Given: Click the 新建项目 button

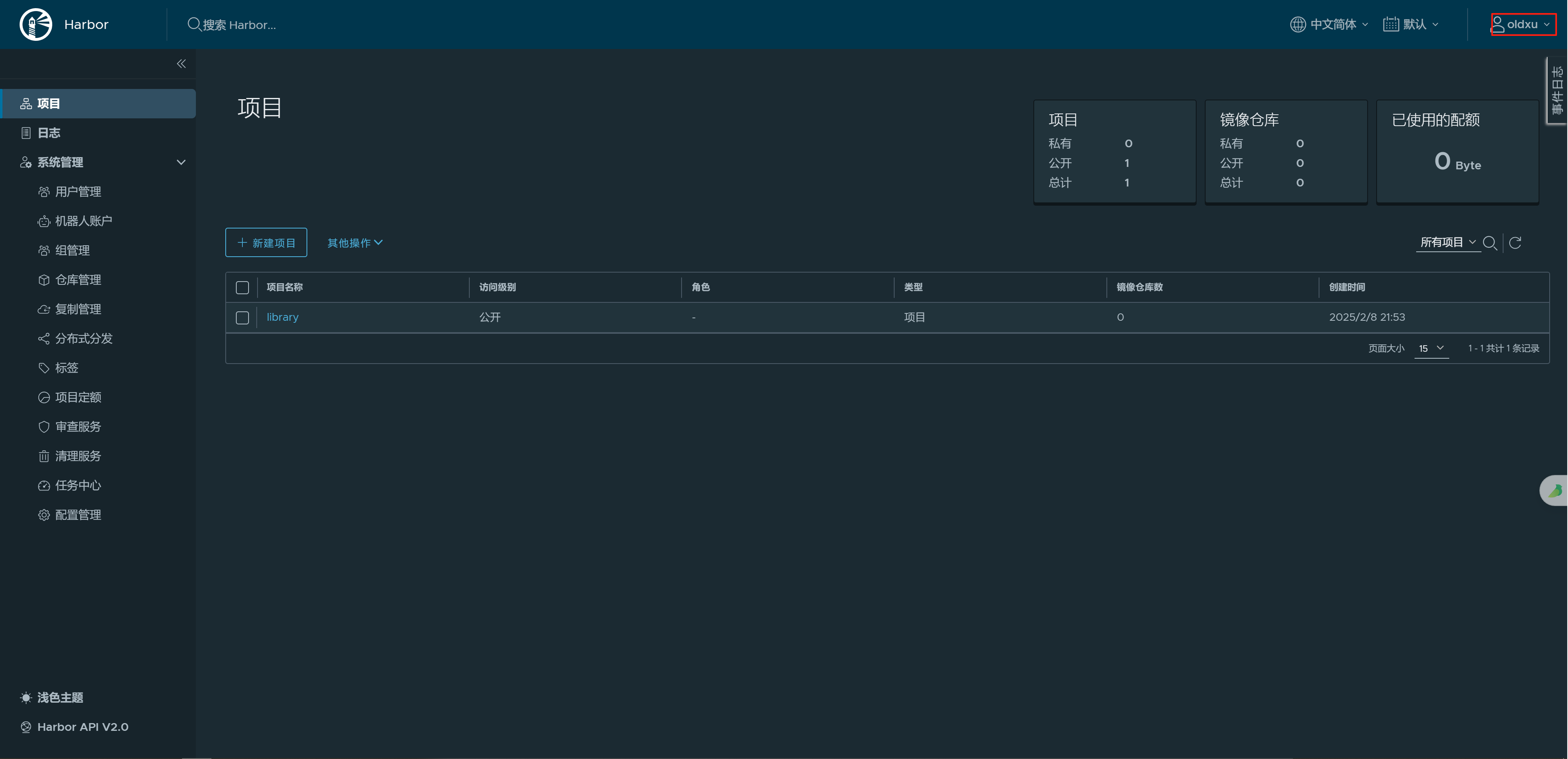Looking at the screenshot, I should [x=266, y=243].
